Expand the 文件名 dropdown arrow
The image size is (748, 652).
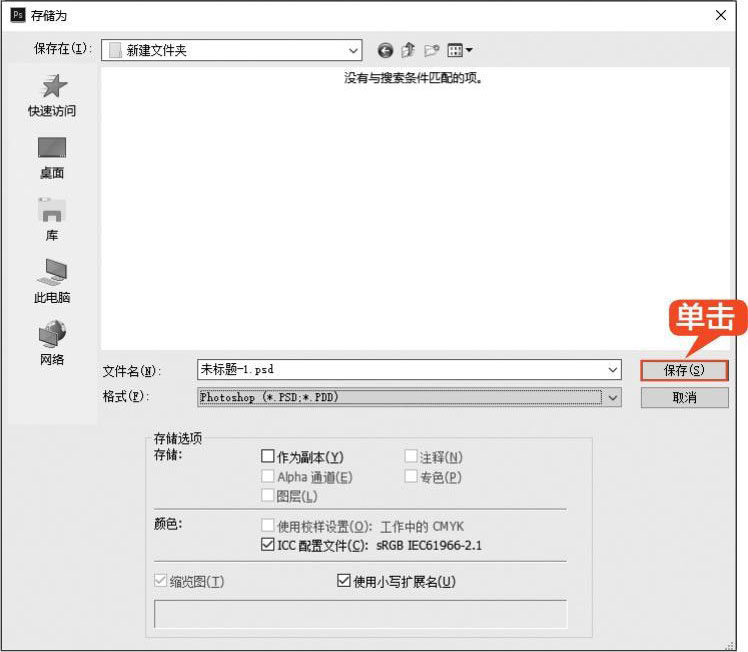click(x=613, y=370)
